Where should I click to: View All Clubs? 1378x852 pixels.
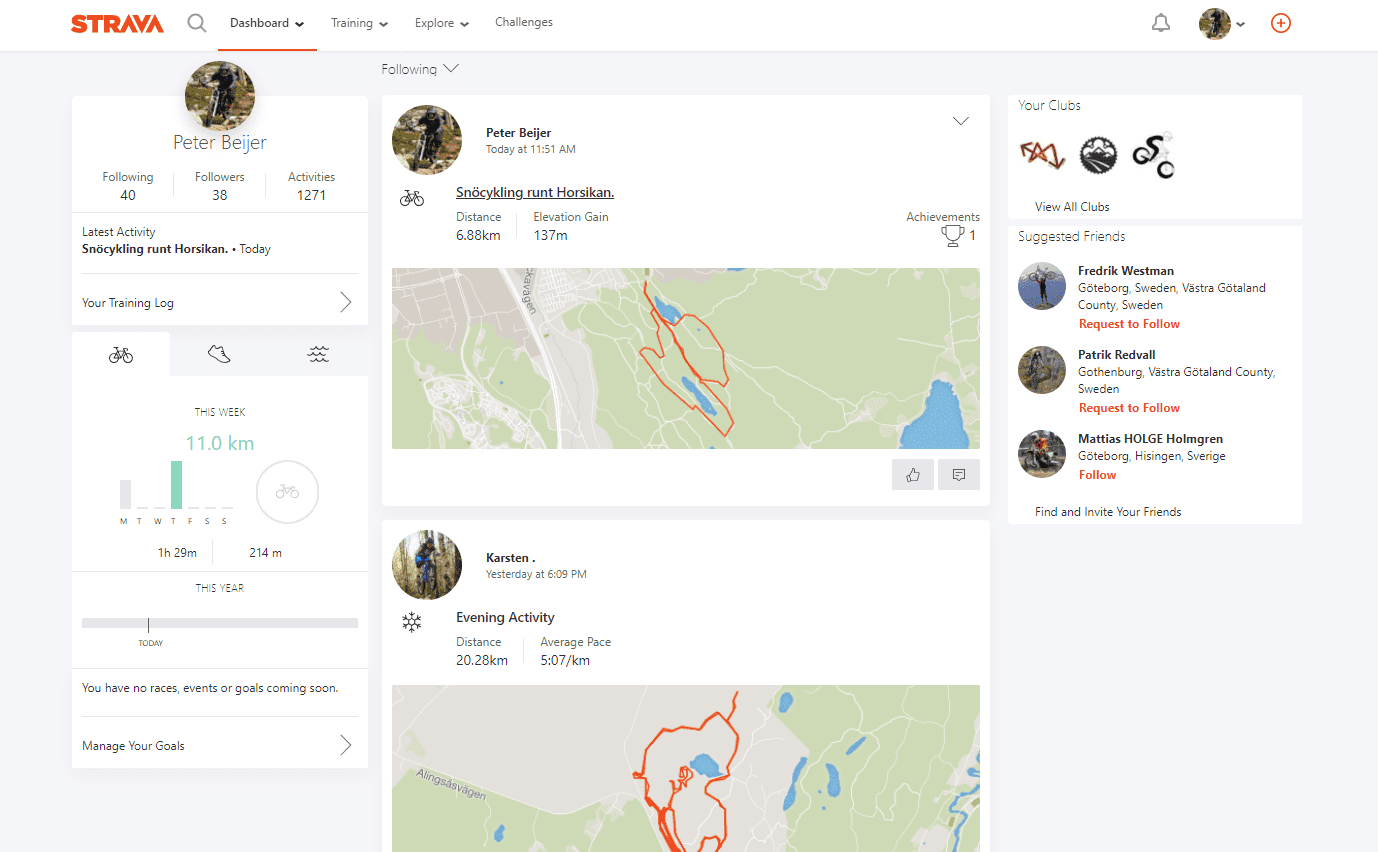tap(1071, 206)
